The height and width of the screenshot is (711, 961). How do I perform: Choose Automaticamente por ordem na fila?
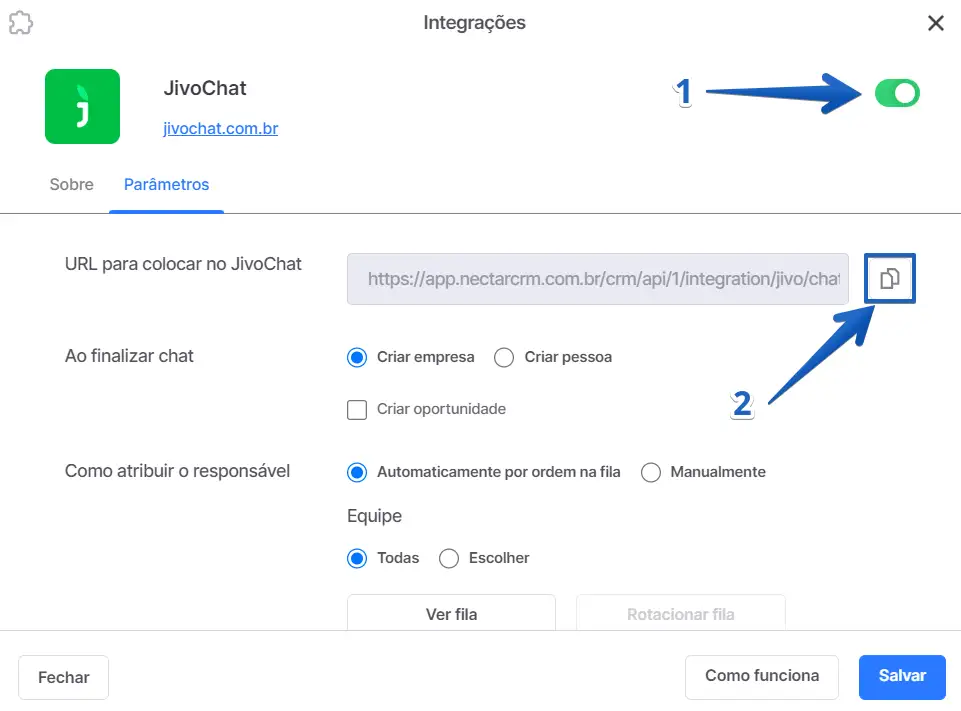pyautogui.click(x=357, y=472)
